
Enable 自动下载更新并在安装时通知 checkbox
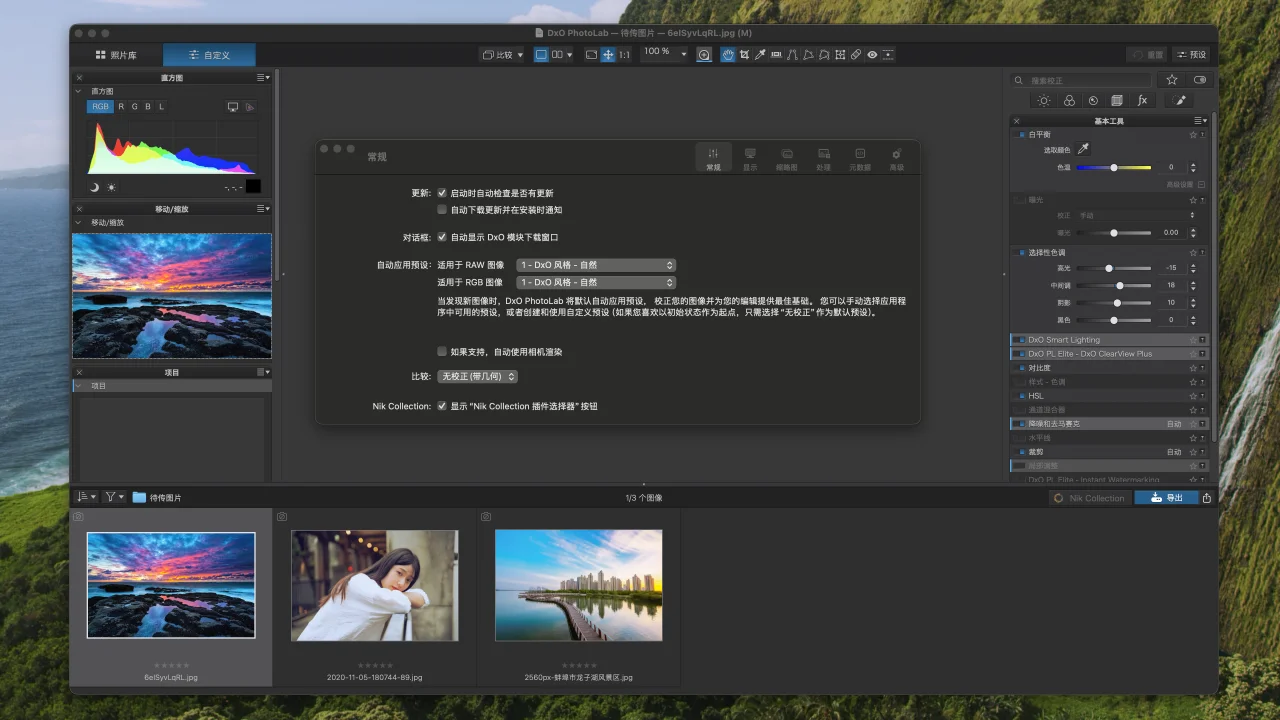point(442,210)
